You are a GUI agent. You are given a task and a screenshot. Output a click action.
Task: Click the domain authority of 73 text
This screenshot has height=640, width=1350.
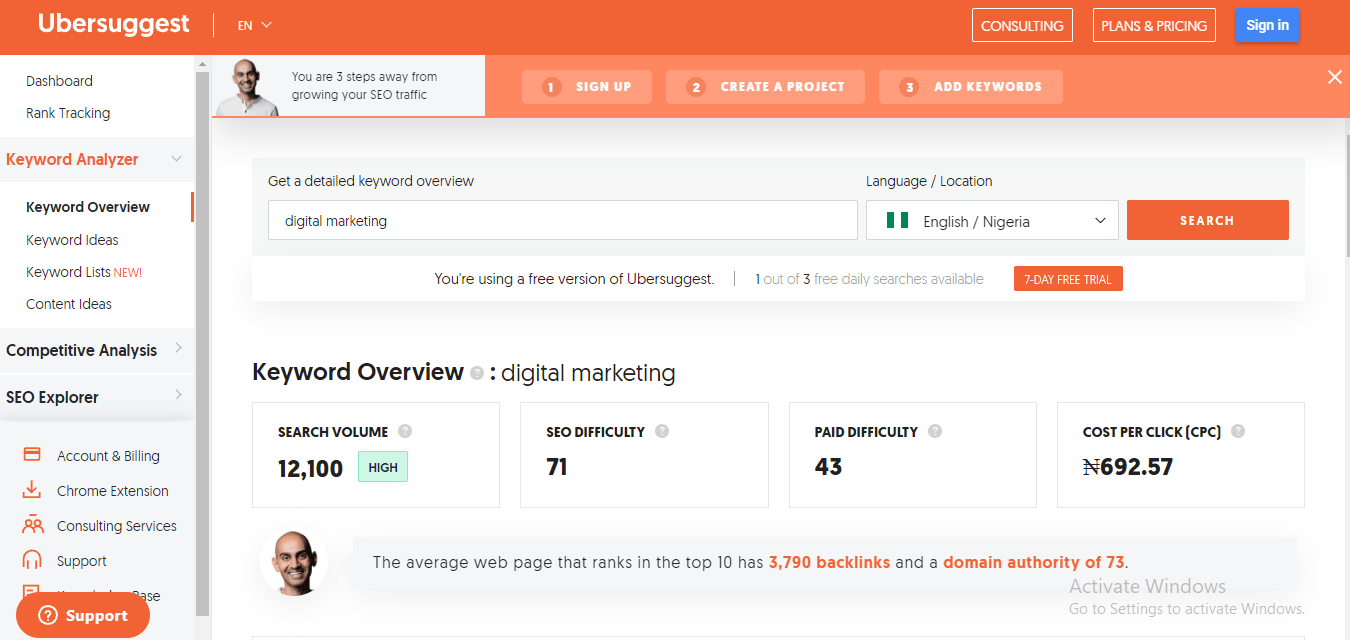[x=1034, y=562]
